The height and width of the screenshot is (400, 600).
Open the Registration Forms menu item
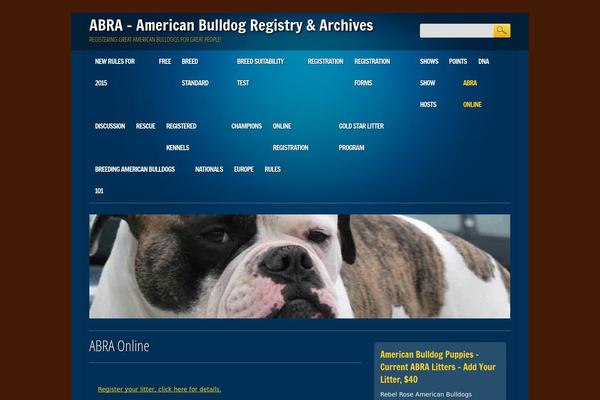372,72
